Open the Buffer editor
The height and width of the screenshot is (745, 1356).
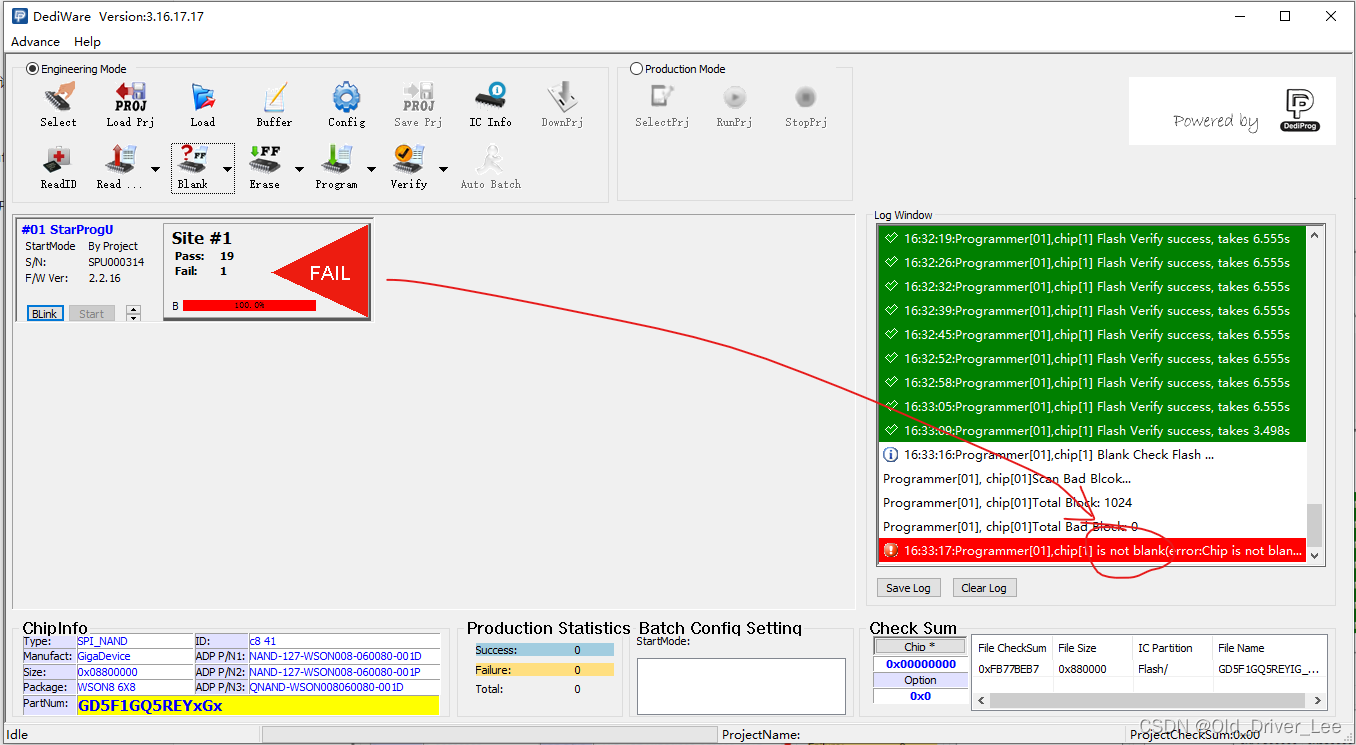274,105
